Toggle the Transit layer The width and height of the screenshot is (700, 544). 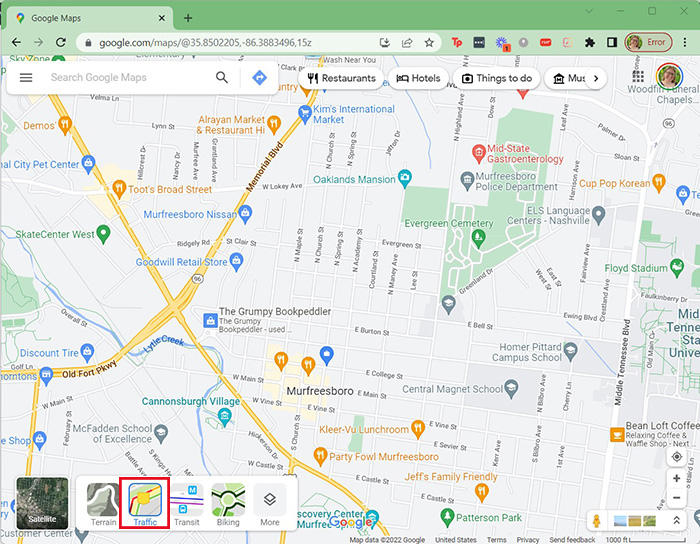(187, 505)
